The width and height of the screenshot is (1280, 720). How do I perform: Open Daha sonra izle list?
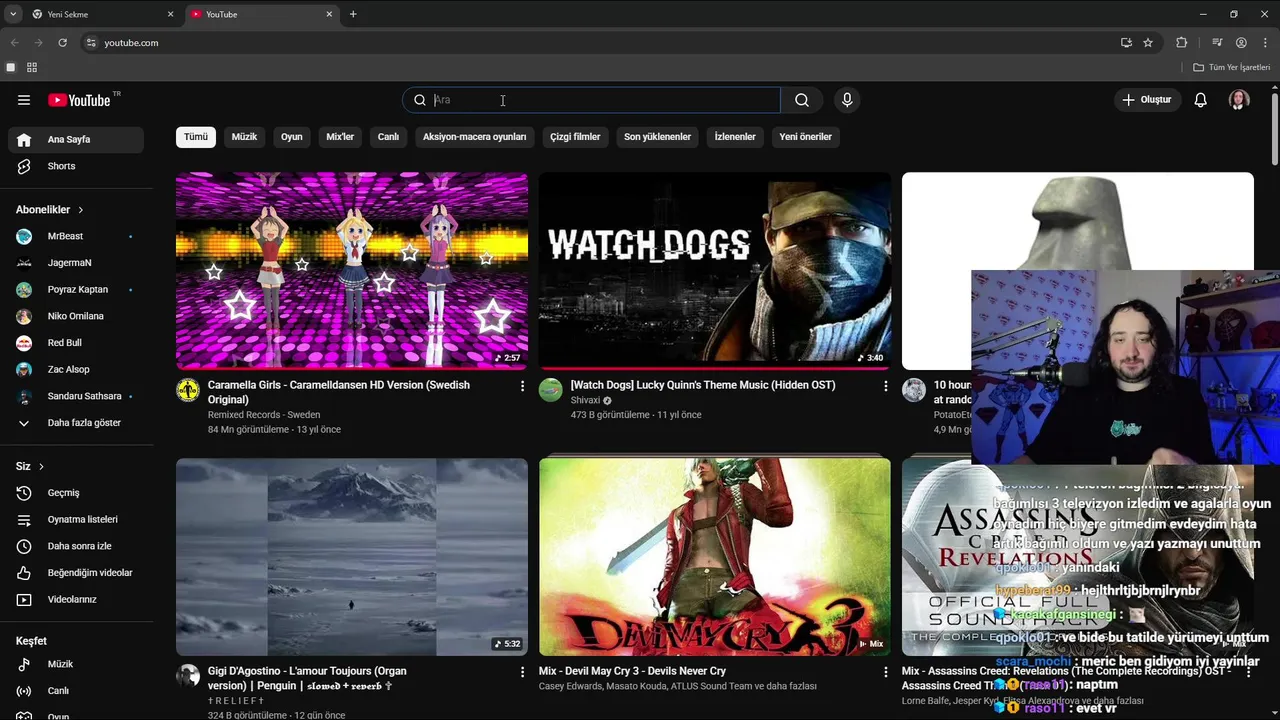tap(76, 546)
